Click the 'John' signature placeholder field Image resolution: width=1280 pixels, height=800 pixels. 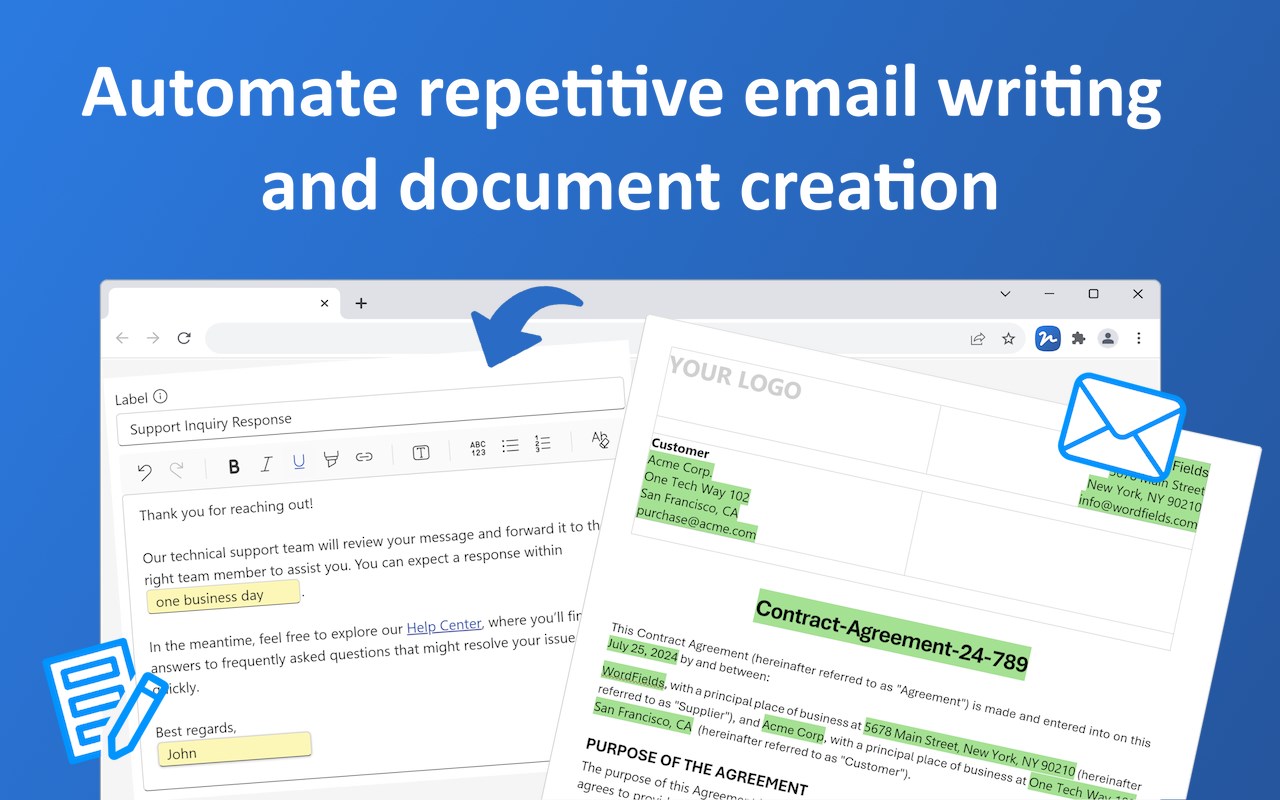coord(234,749)
